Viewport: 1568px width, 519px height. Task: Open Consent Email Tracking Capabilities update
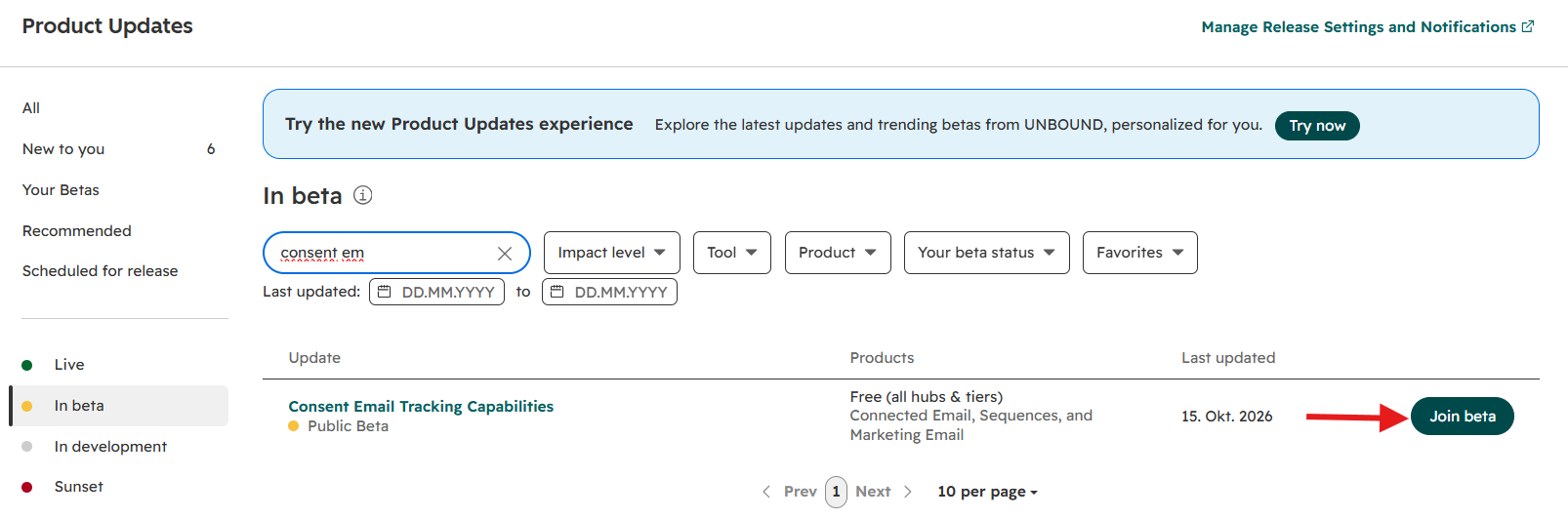[x=421, y=407]
